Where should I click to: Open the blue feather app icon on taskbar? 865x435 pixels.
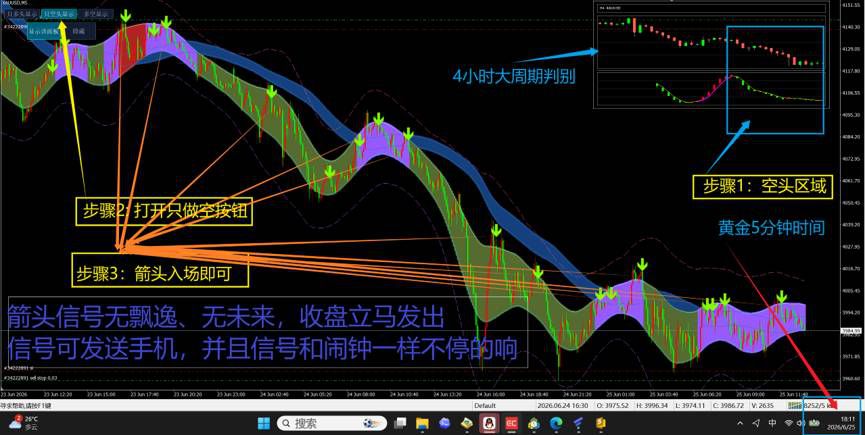tap(578, 423)
